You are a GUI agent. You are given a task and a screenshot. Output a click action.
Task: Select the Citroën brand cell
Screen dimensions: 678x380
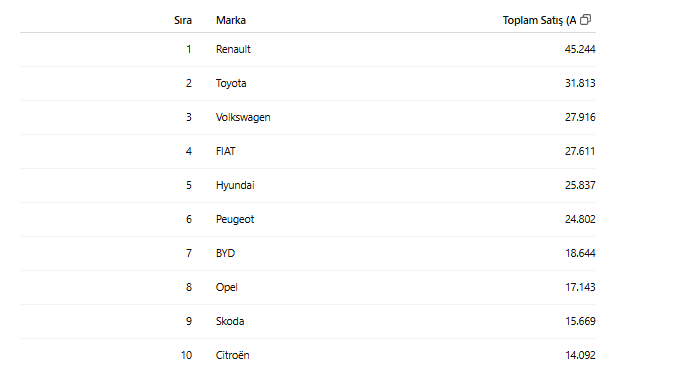tap(233, 355)
